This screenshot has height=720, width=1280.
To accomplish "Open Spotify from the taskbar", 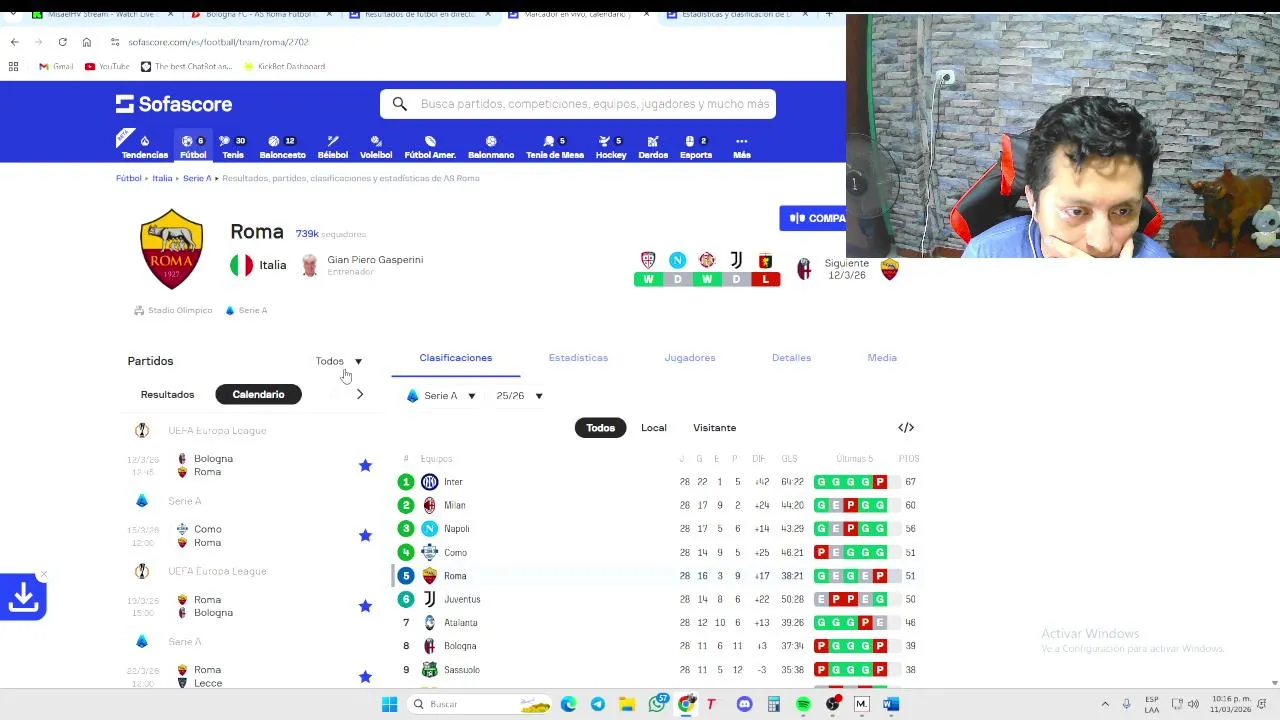I will point(803,704).
